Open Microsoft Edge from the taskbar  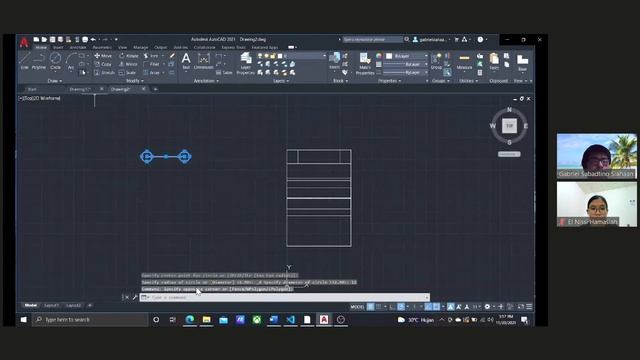189,320
